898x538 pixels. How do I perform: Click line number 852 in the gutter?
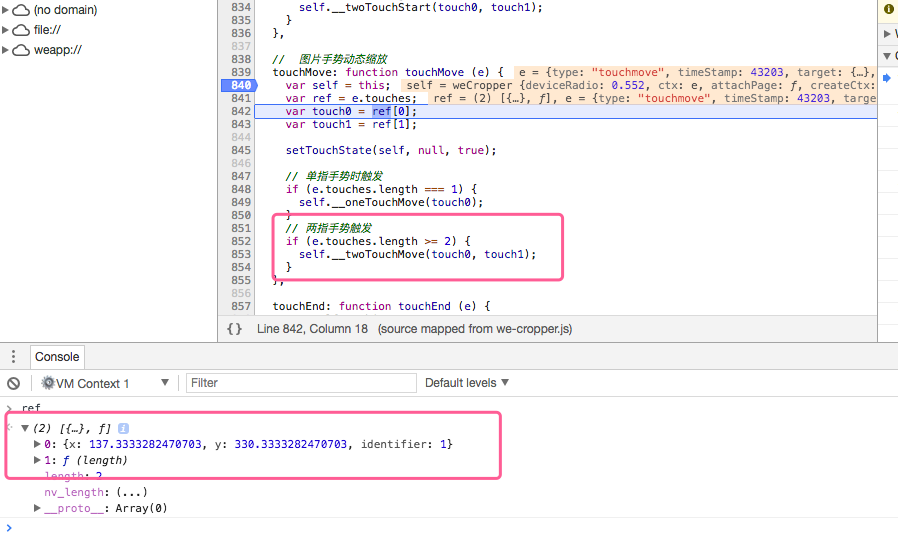click(x=241, y=241)
